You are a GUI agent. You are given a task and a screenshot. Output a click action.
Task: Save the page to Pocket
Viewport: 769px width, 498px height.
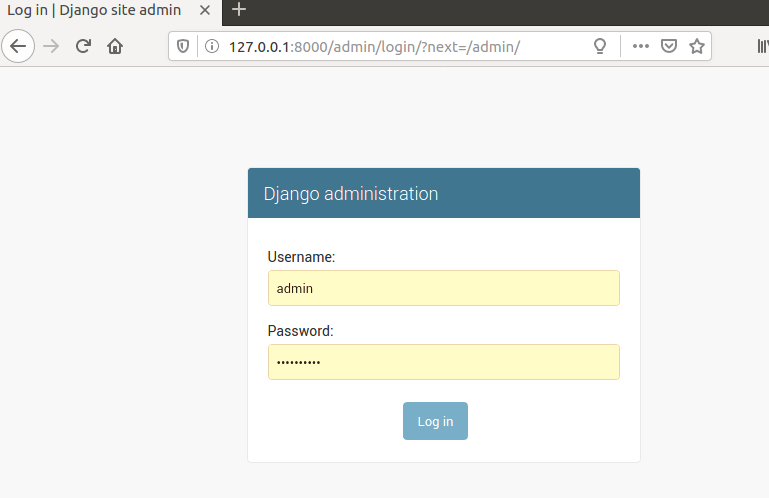[x=669, y=46]
